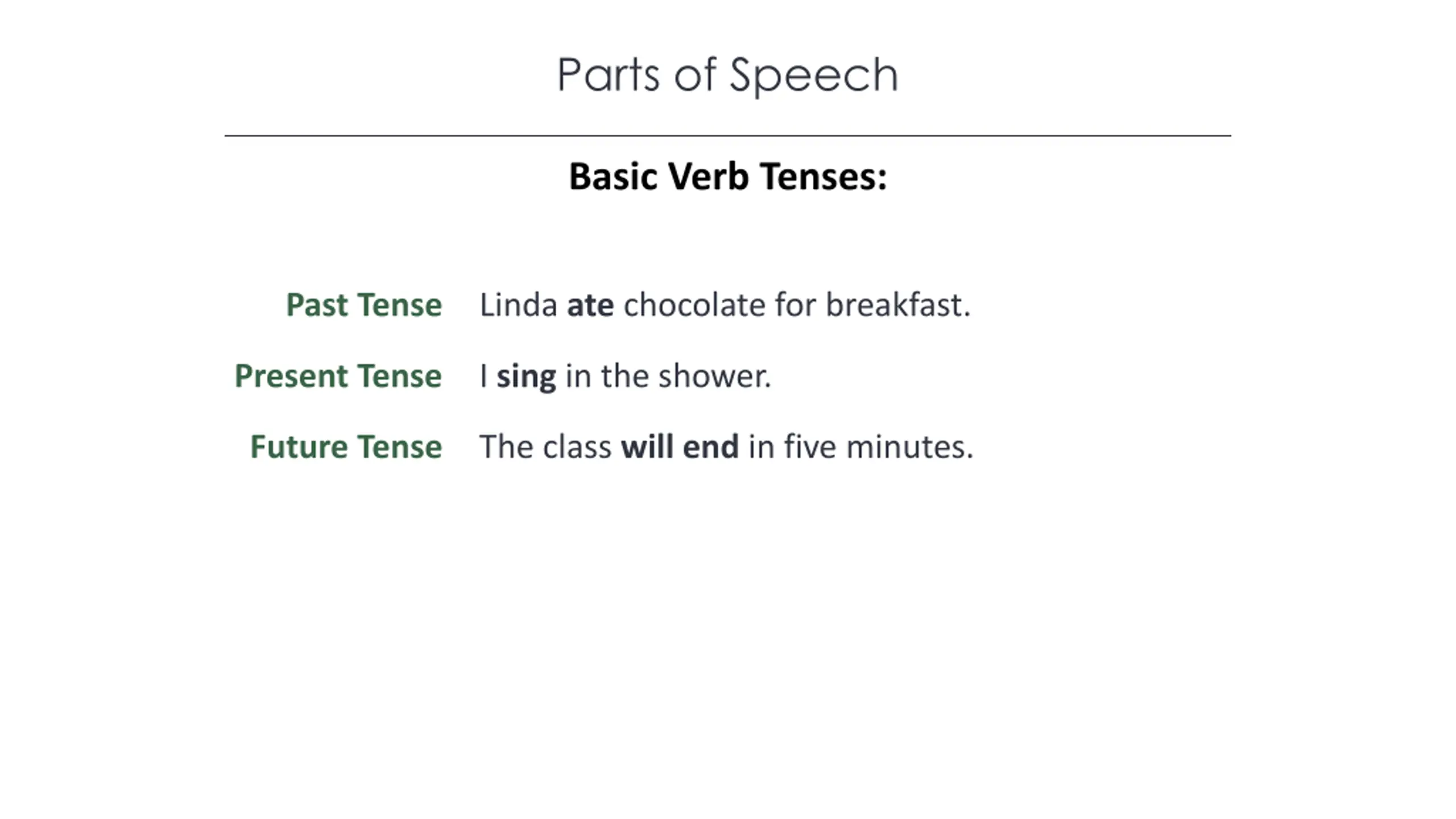Click the bold phrase "will end"

[x=680, y=447]
